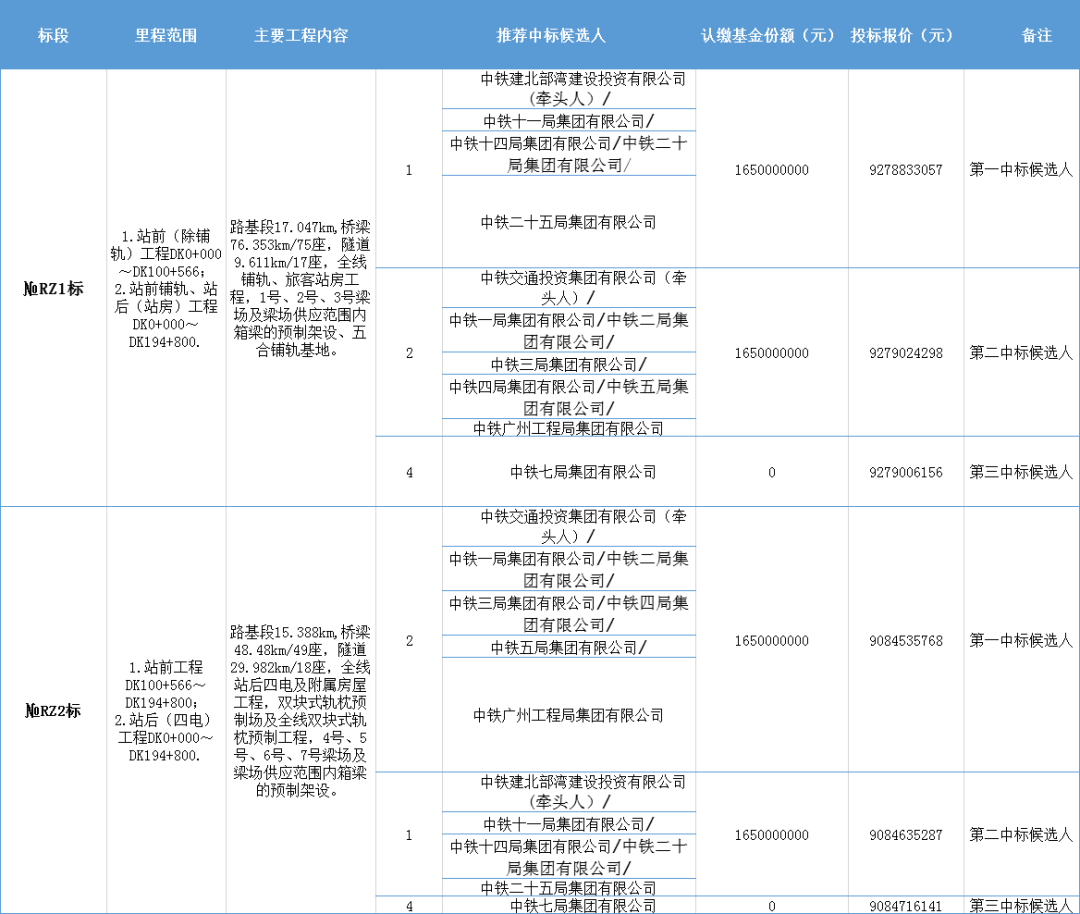
Task: Click 中铁建北部湾建设投资有限公司（牵头人） under №RZ1标
Action: 569,89
